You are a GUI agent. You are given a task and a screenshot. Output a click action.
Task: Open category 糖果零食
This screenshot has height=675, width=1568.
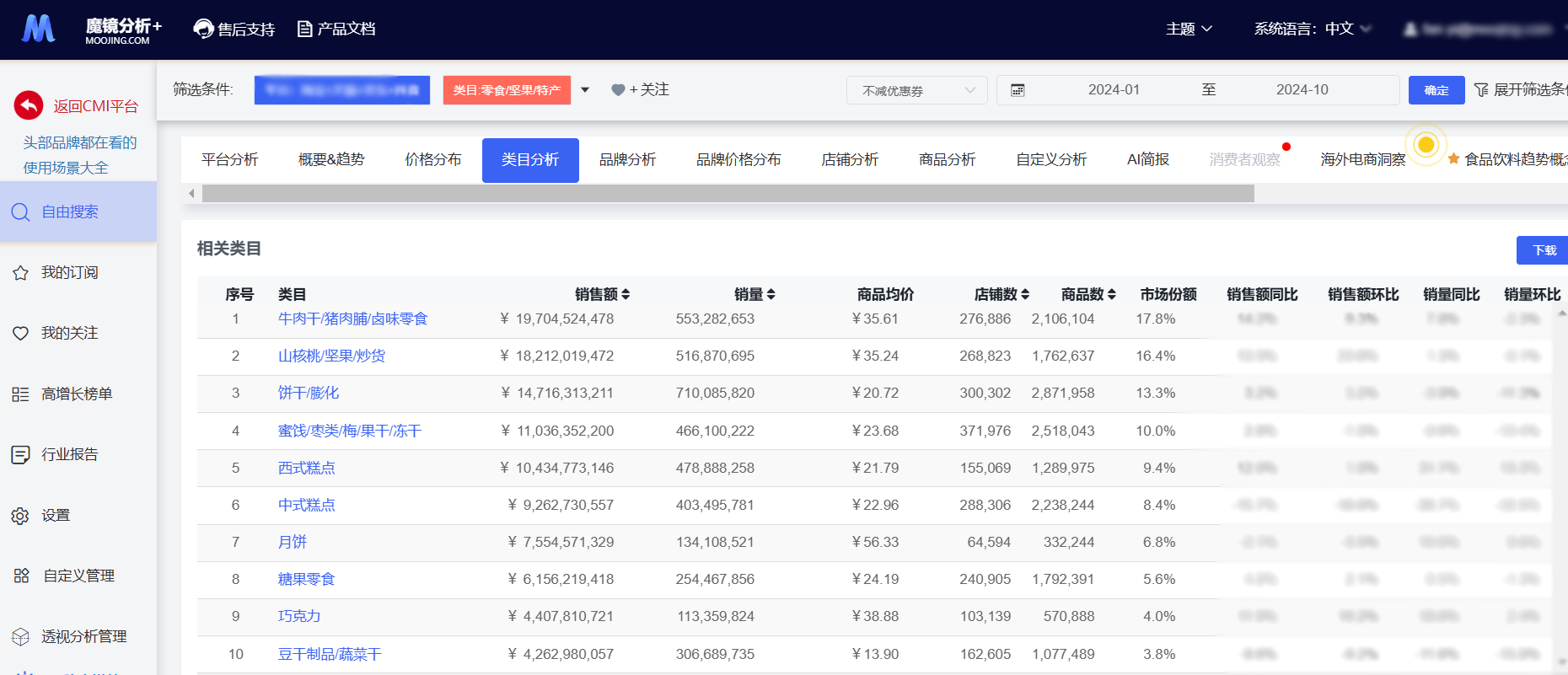[x=307, y=579]
